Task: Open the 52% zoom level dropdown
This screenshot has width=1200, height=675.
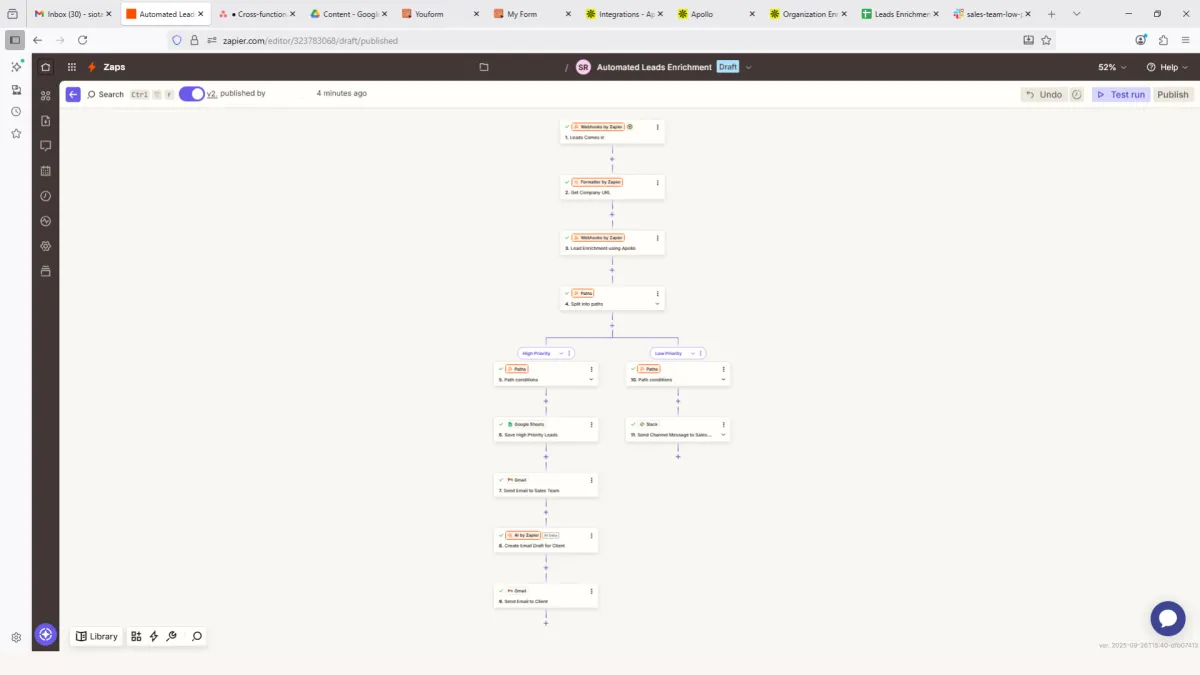Action: pyautogui.click(x=1112, y=67)
